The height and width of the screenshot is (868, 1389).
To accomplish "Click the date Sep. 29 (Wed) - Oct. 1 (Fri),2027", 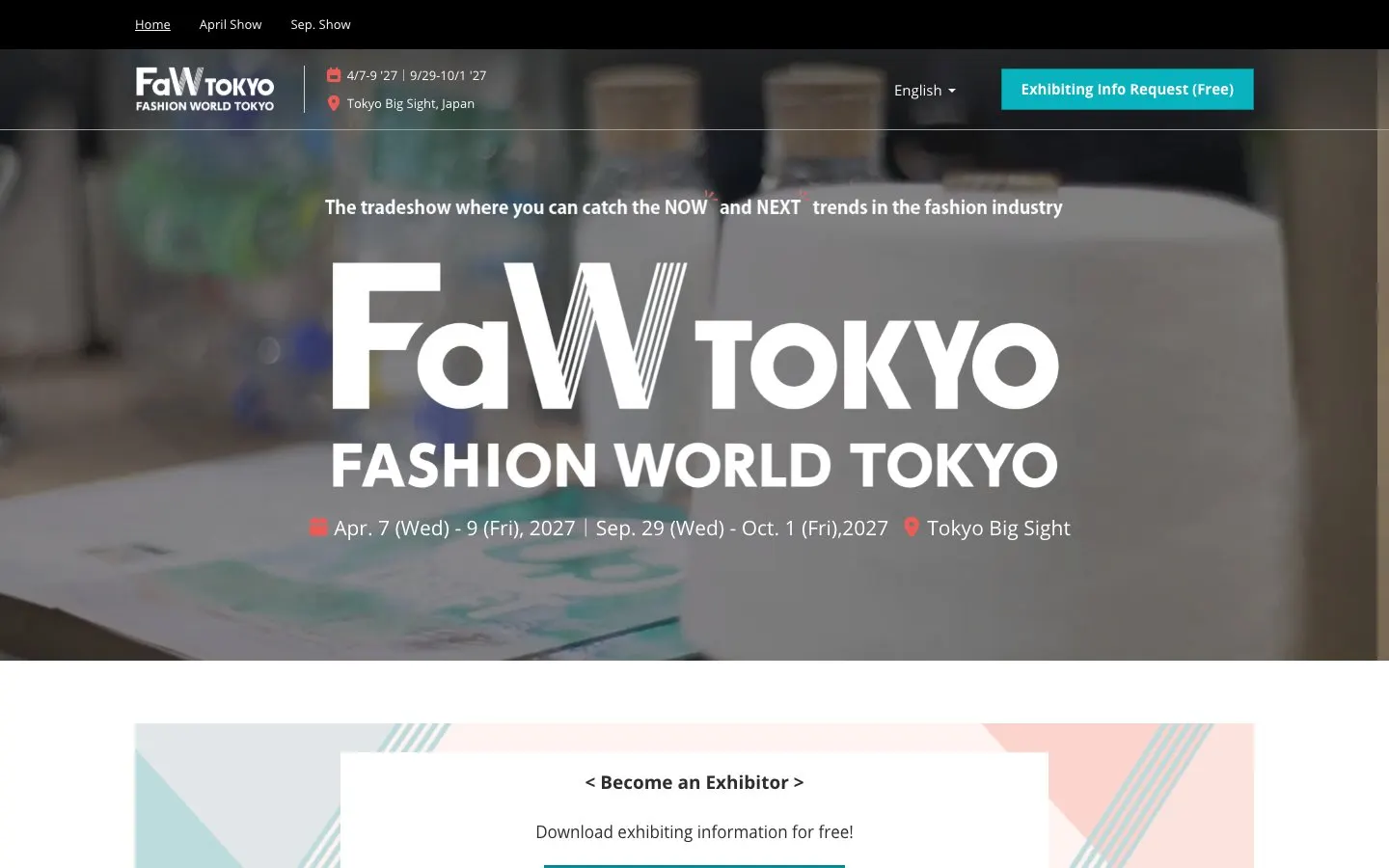I will (742, 528).
